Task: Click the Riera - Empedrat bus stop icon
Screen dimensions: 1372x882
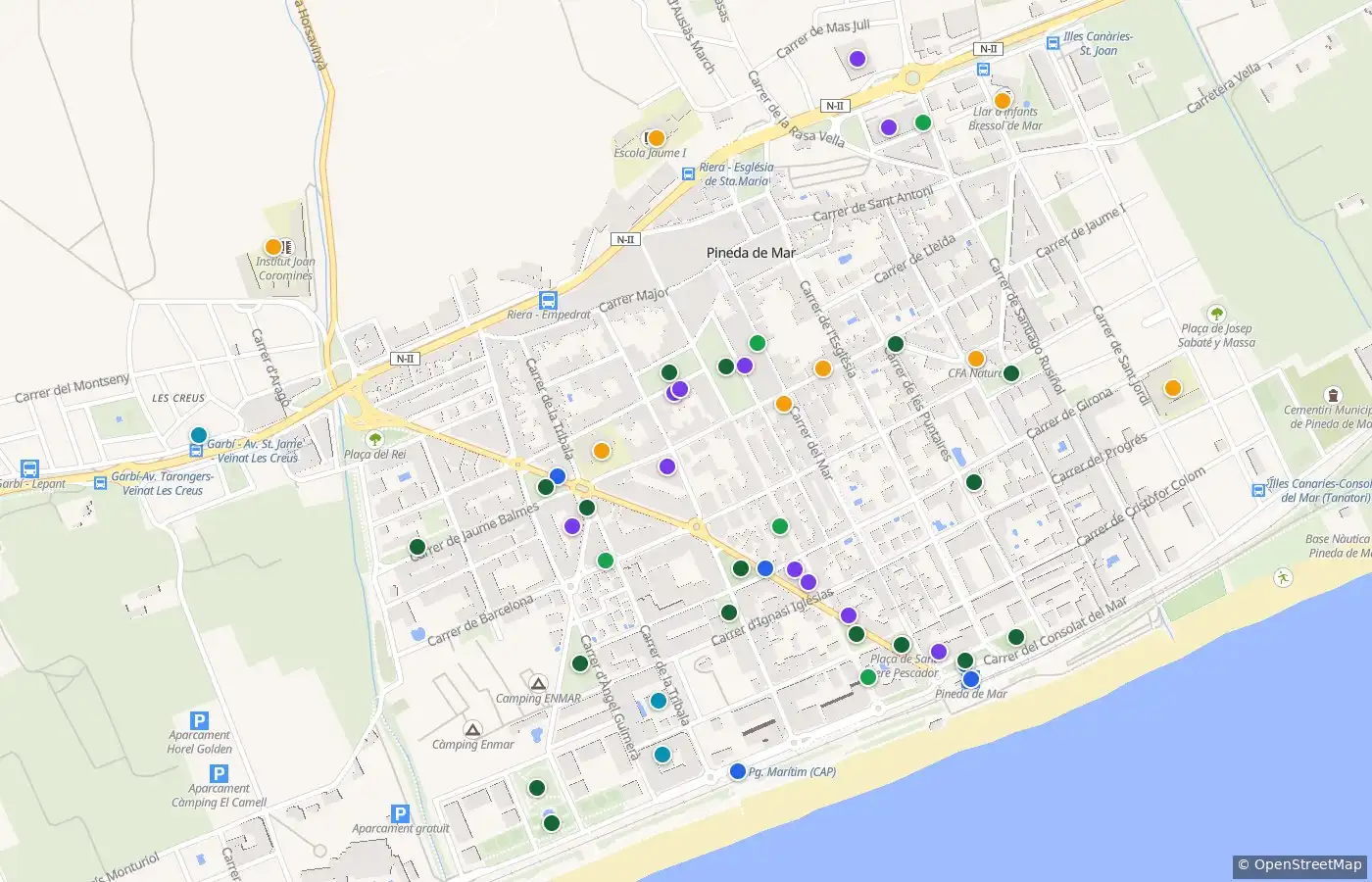Action: click(549, 301)
